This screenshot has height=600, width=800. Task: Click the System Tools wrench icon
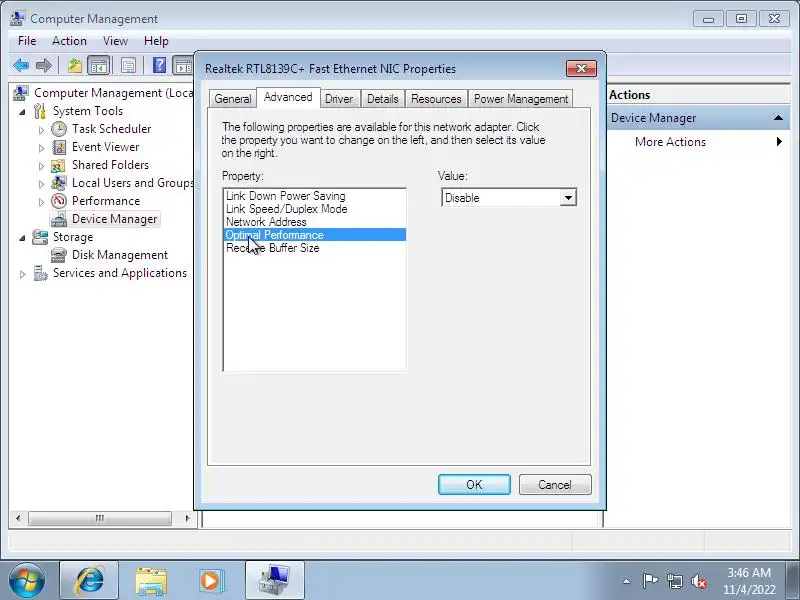(x=40, y=111)
